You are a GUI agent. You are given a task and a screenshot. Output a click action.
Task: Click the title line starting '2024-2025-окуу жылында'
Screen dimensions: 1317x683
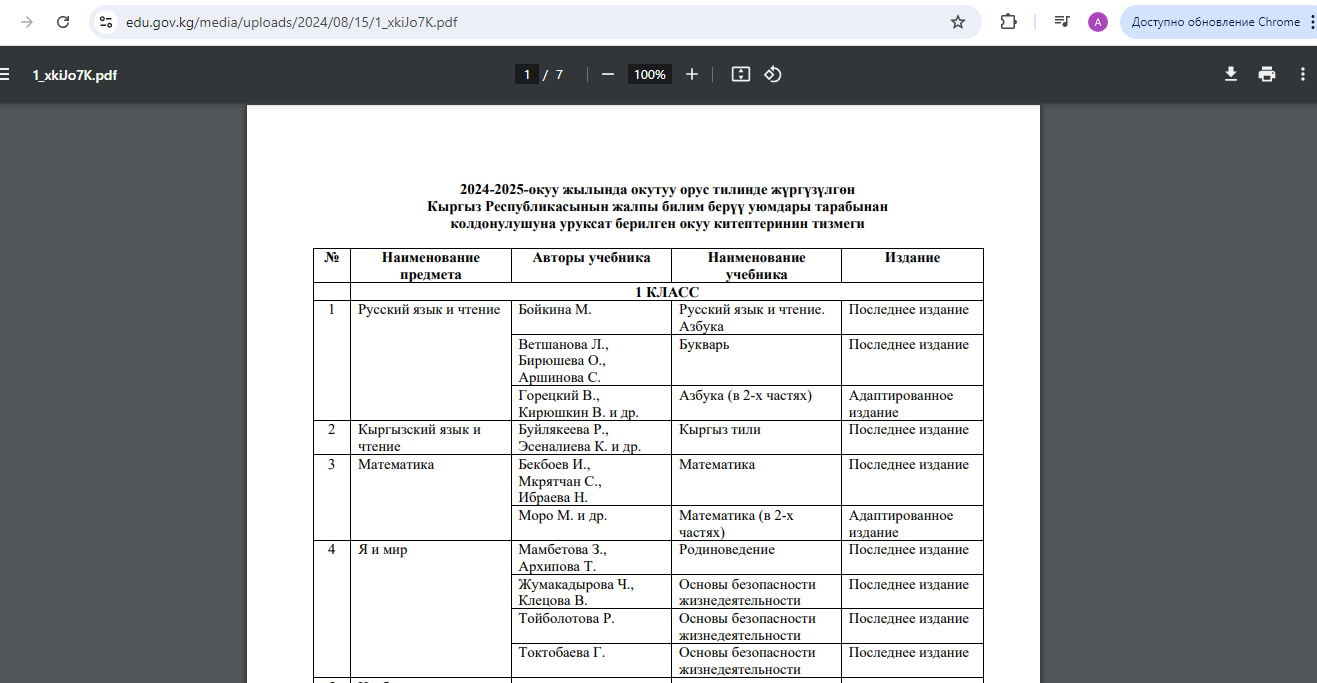[x=657, y=189]
